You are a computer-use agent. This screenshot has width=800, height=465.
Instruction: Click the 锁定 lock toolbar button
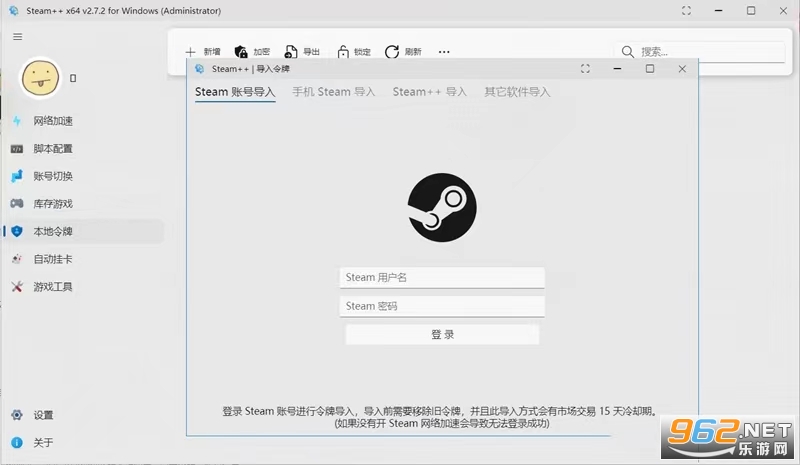pos(353,52)
